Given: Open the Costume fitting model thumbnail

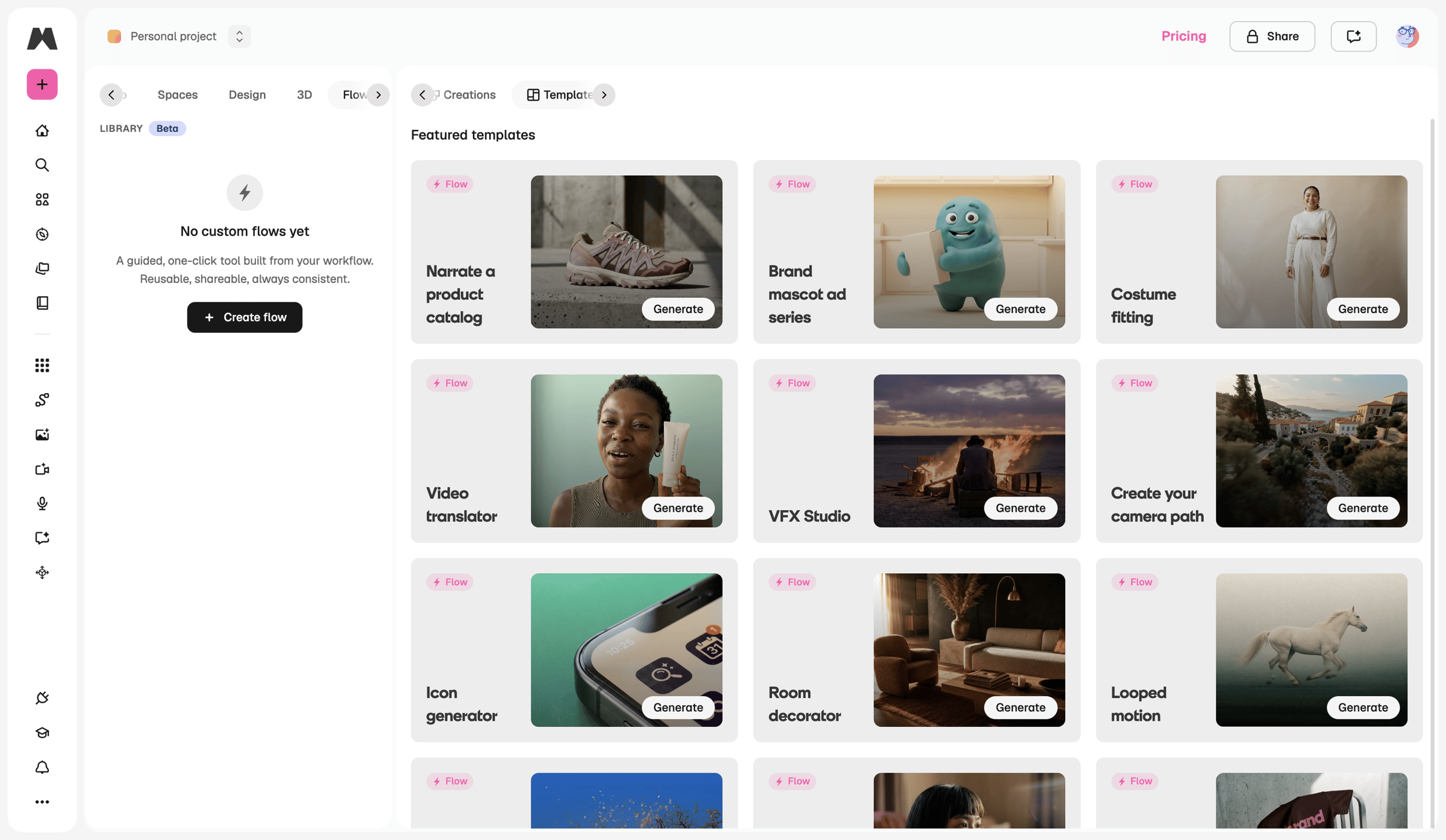Looking at the screenshot, I should coord(1312,252).
